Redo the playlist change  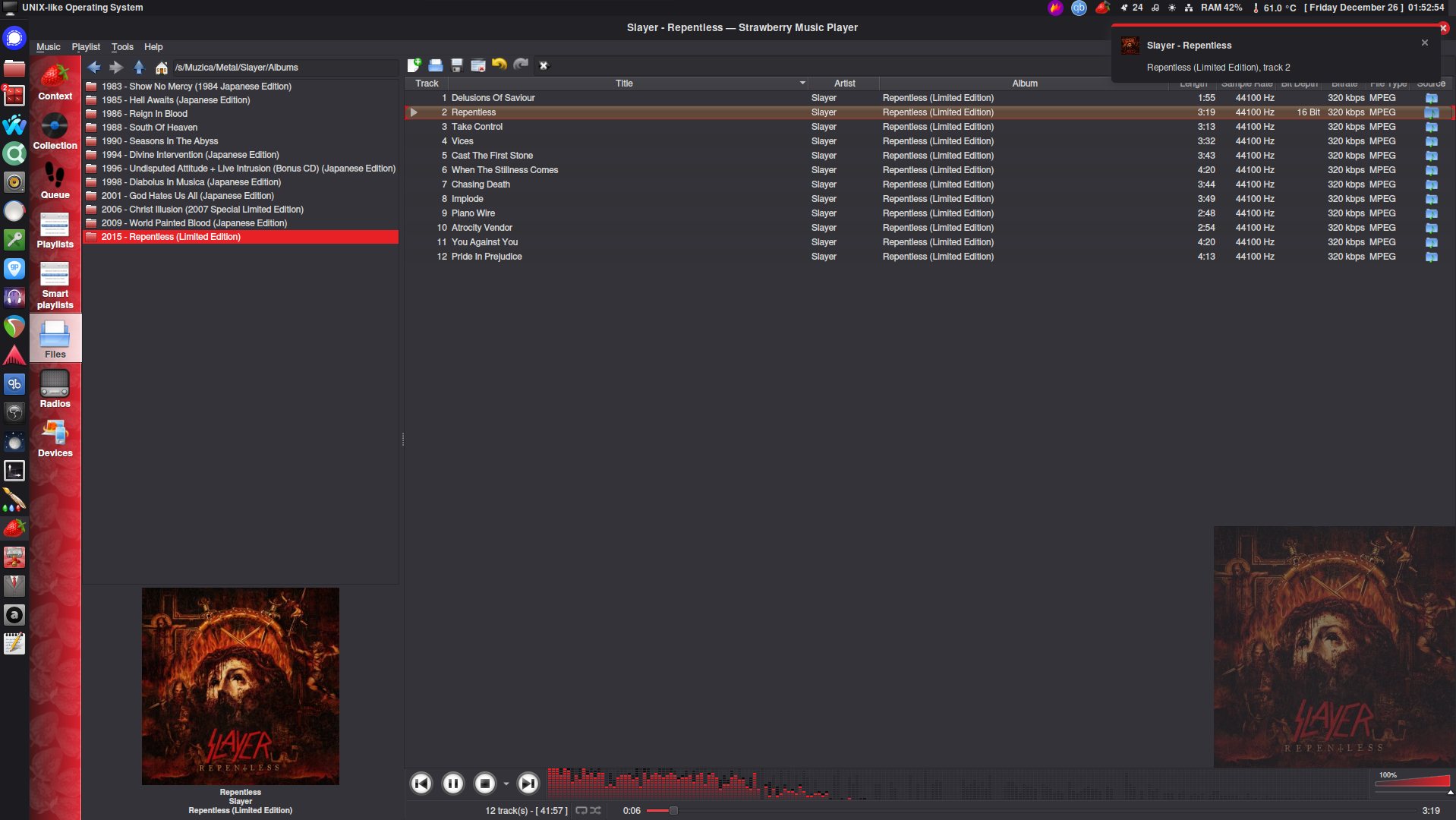click(521, 65)
